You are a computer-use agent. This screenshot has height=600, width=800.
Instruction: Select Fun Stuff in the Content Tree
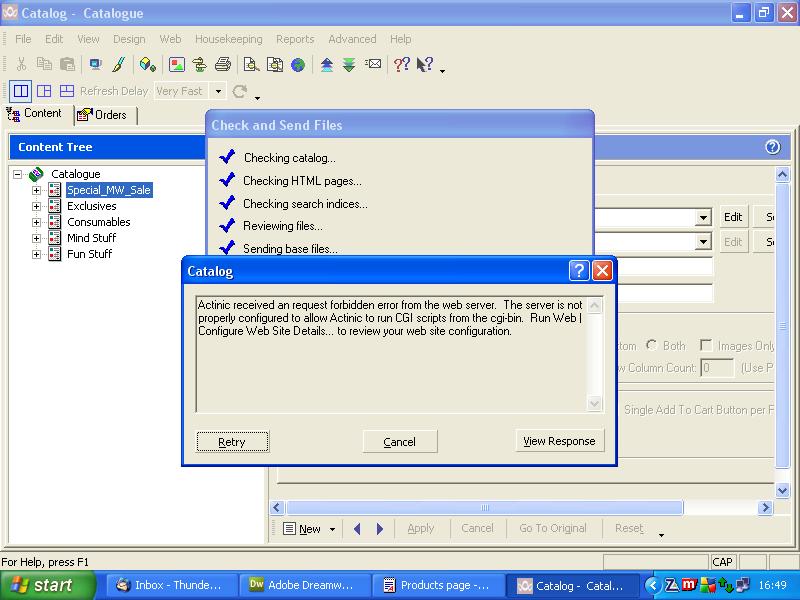(x=89, y=254)
